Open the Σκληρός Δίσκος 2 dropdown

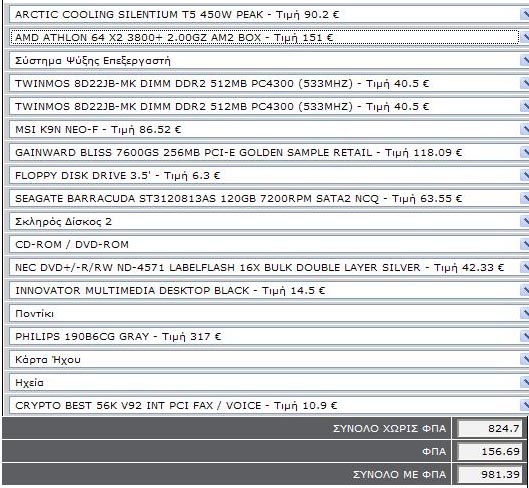point(269,221)
